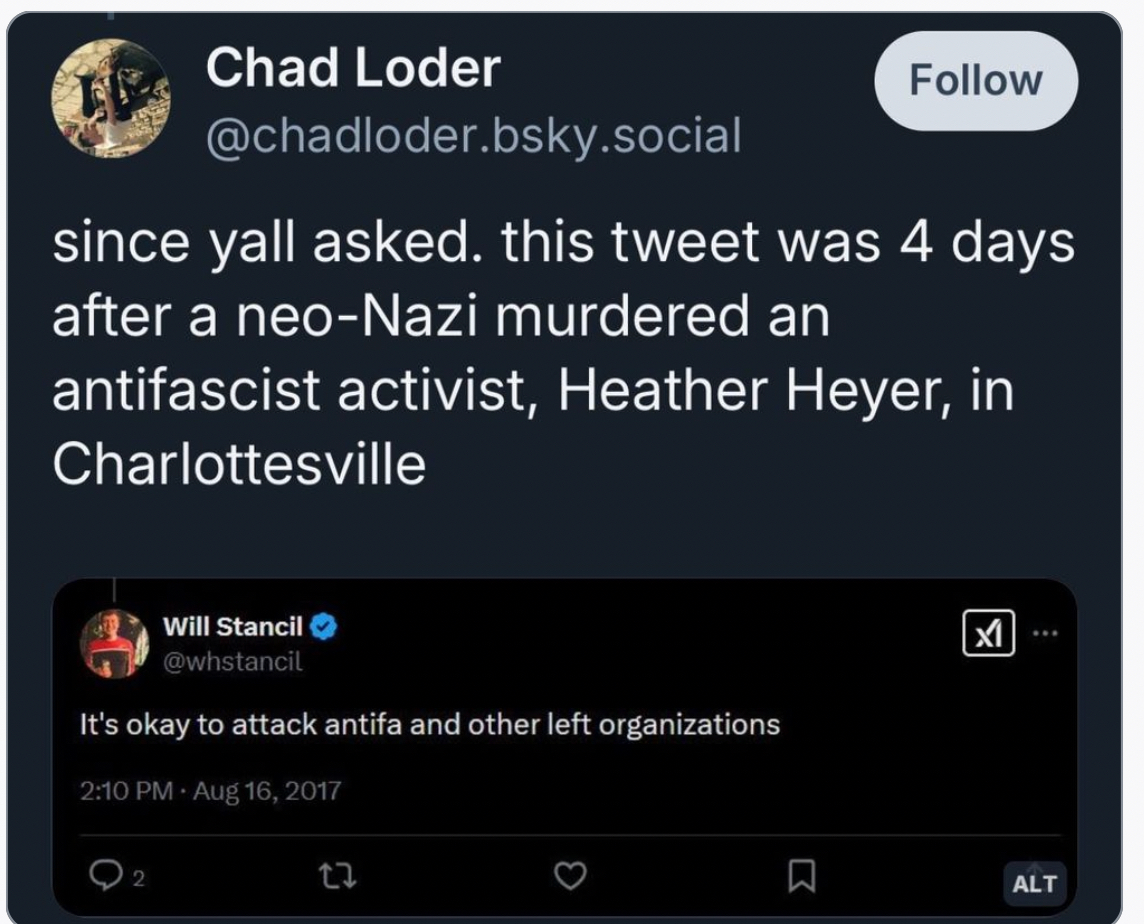Open the post text about Heather Heyer
The height and width of the screenshot is (924, 1144).
(560, 355)
